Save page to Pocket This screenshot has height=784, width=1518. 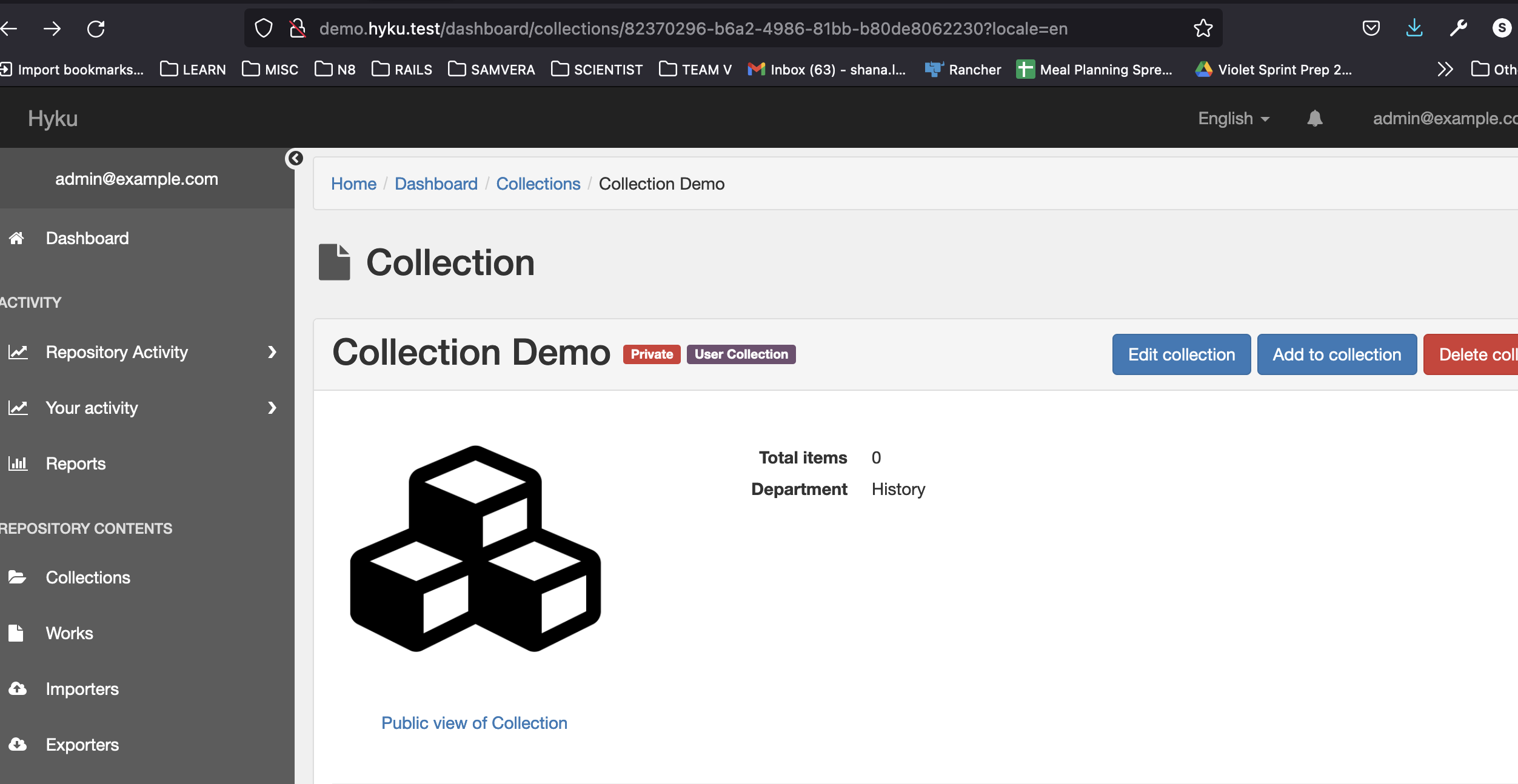coord(1371,28)
